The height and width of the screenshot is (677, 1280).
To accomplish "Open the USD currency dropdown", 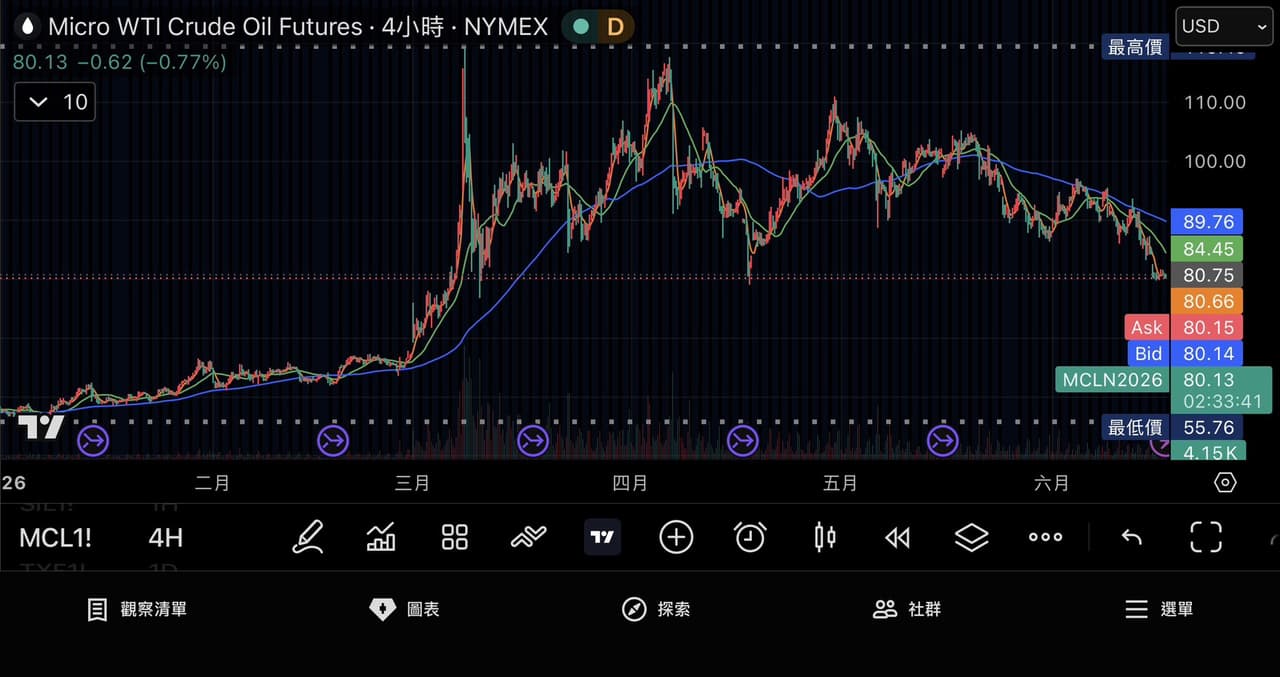I will pyautogui.click(x=1224, y=26).
